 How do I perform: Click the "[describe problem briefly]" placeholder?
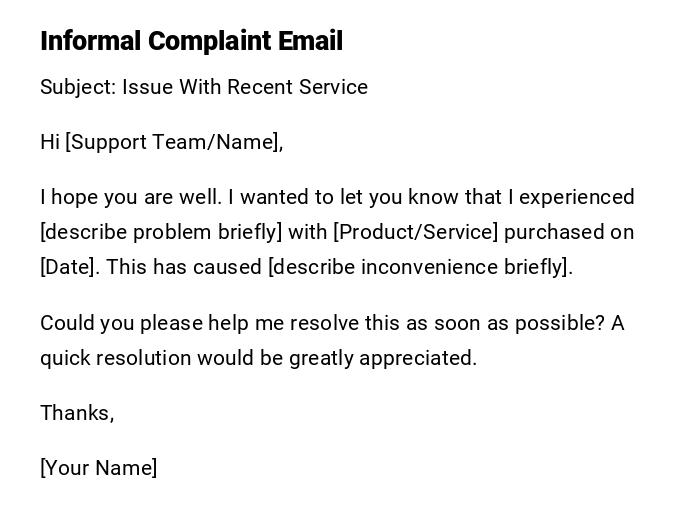point(161,232)
